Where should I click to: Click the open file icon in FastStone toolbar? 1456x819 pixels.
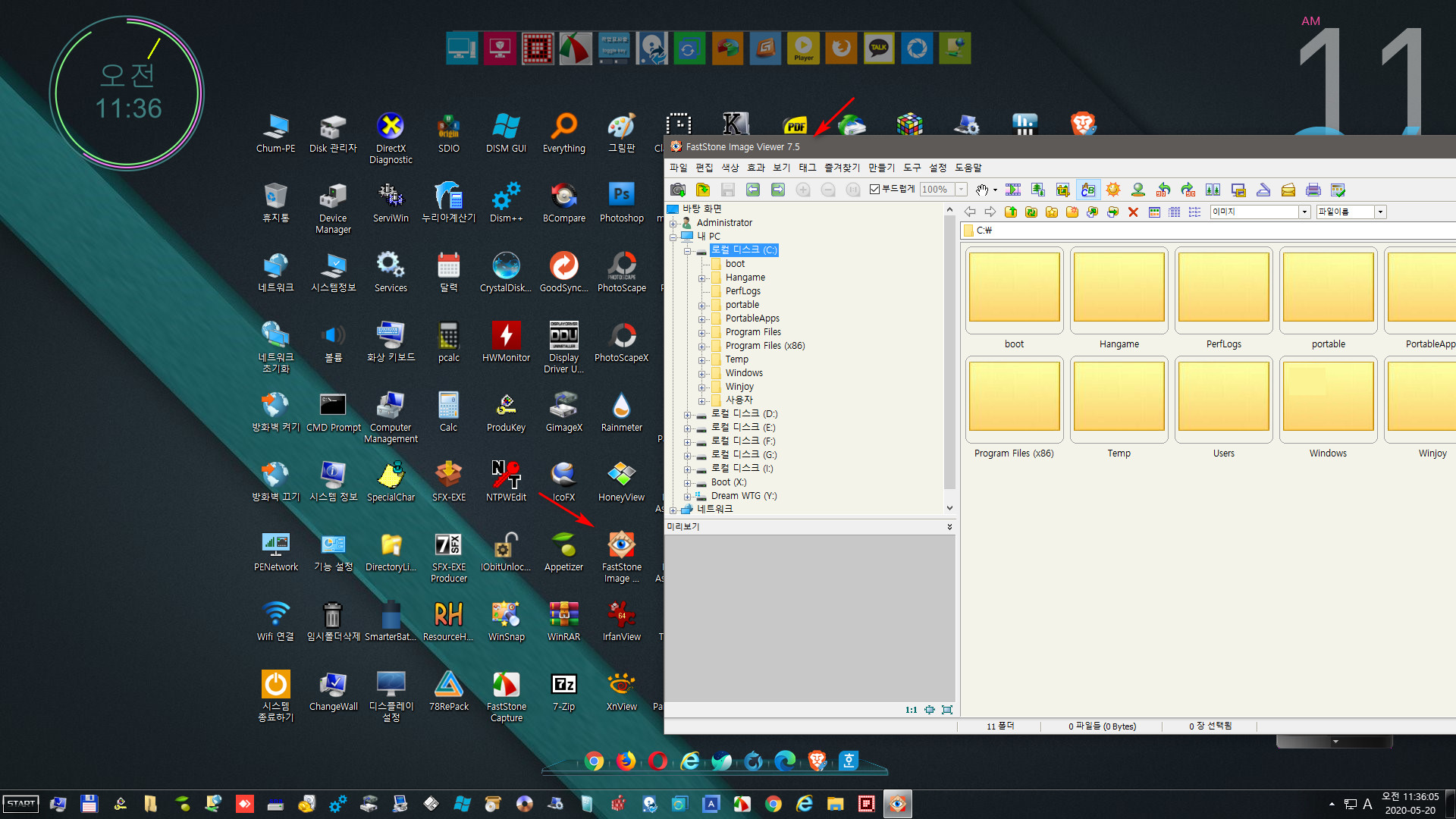tap(703, 190)
